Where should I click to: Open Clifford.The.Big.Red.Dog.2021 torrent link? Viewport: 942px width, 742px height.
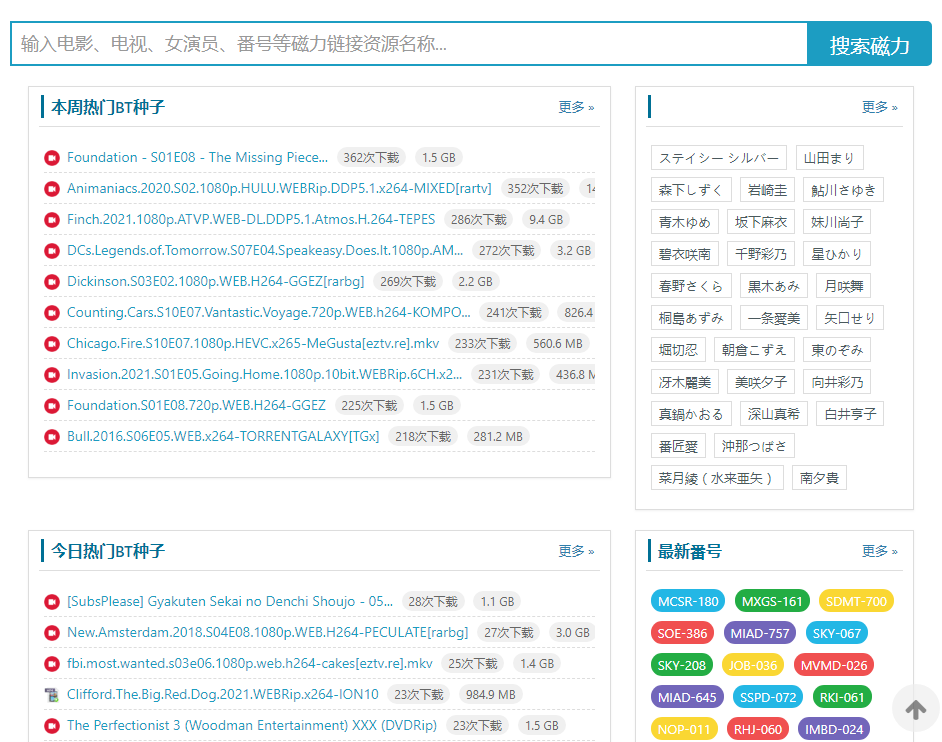[223, 695]
